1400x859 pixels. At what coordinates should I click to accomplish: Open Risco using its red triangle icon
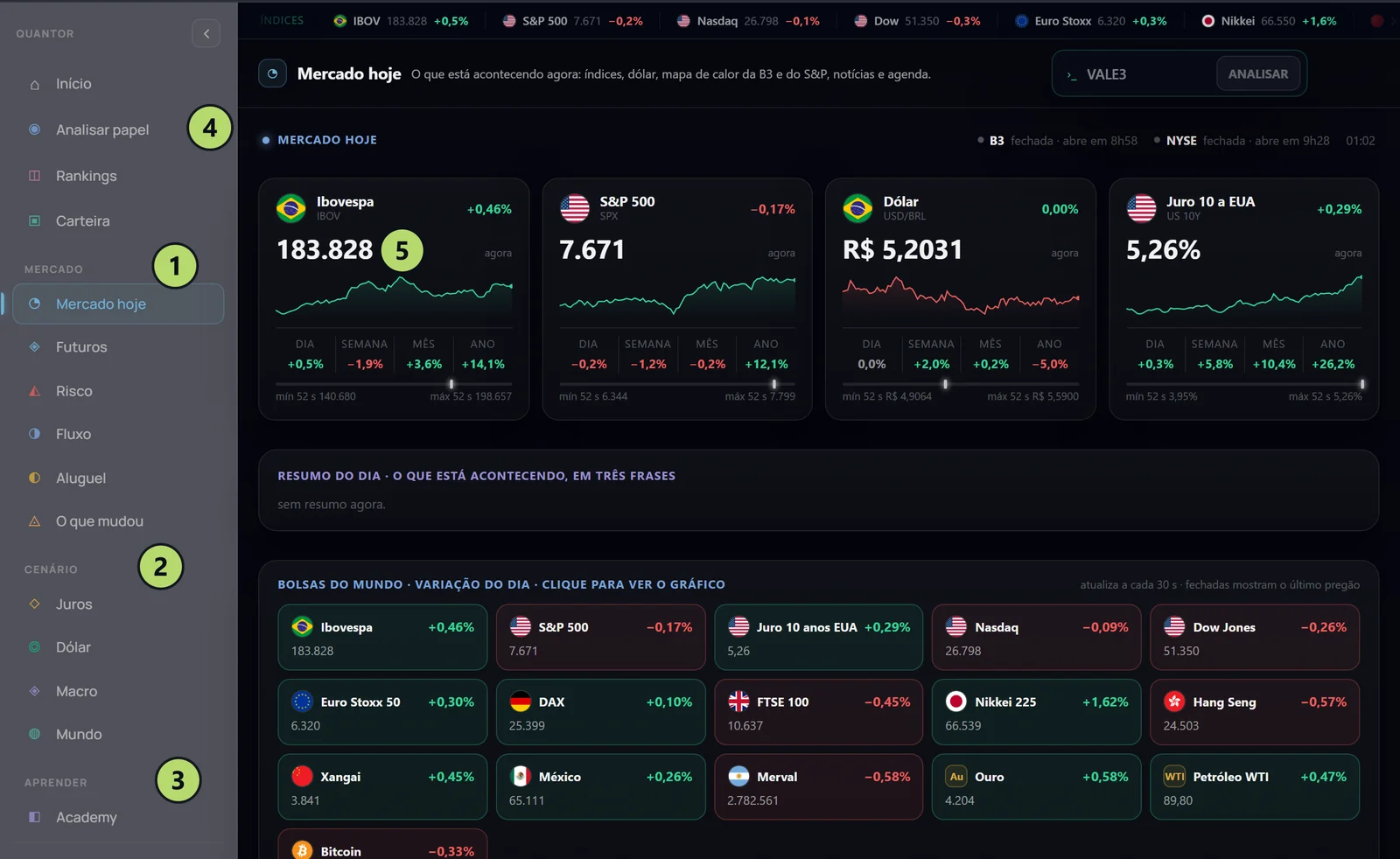point(35,391)
